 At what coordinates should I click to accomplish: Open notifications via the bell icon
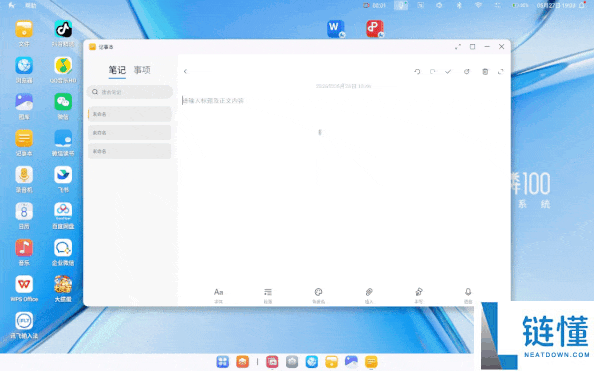582,5
